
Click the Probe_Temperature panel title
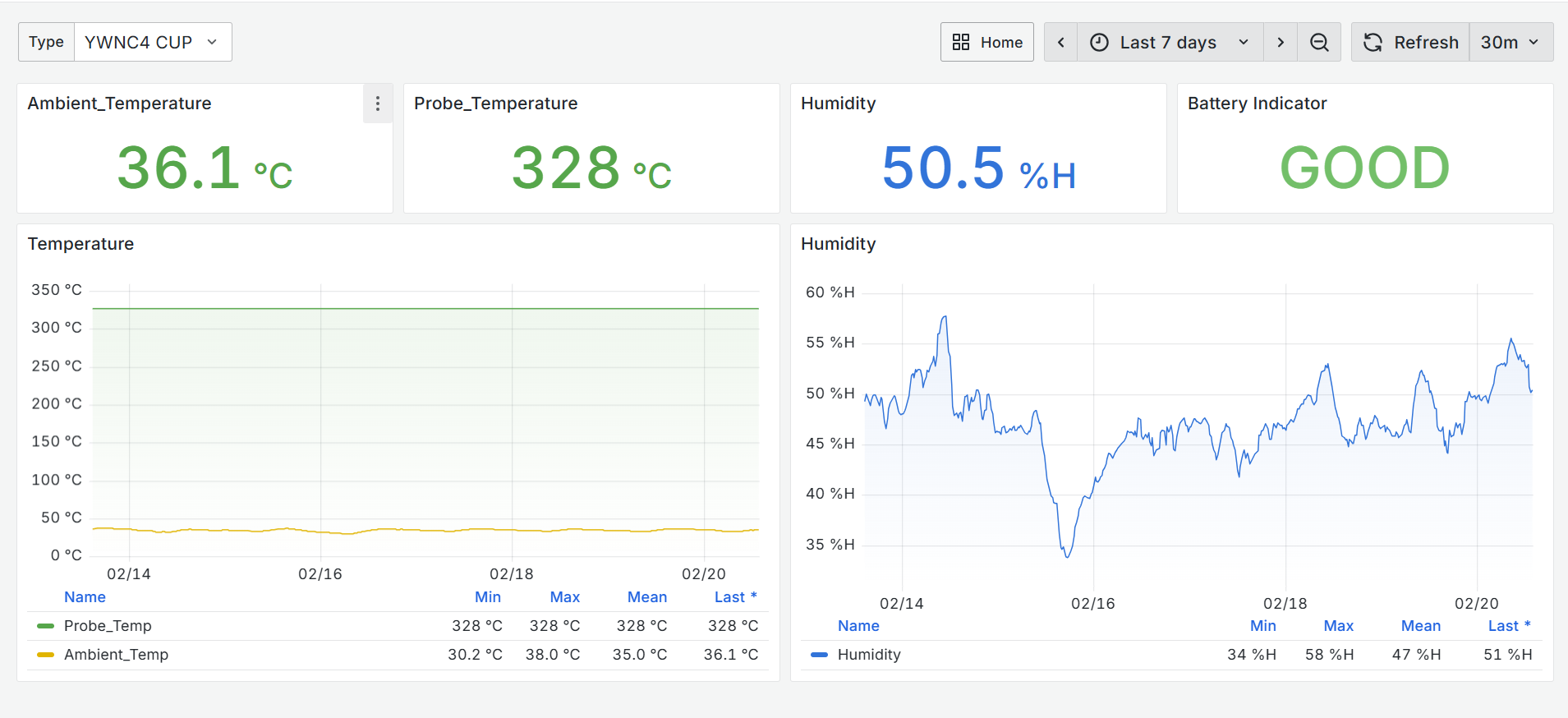pos(495,104)
